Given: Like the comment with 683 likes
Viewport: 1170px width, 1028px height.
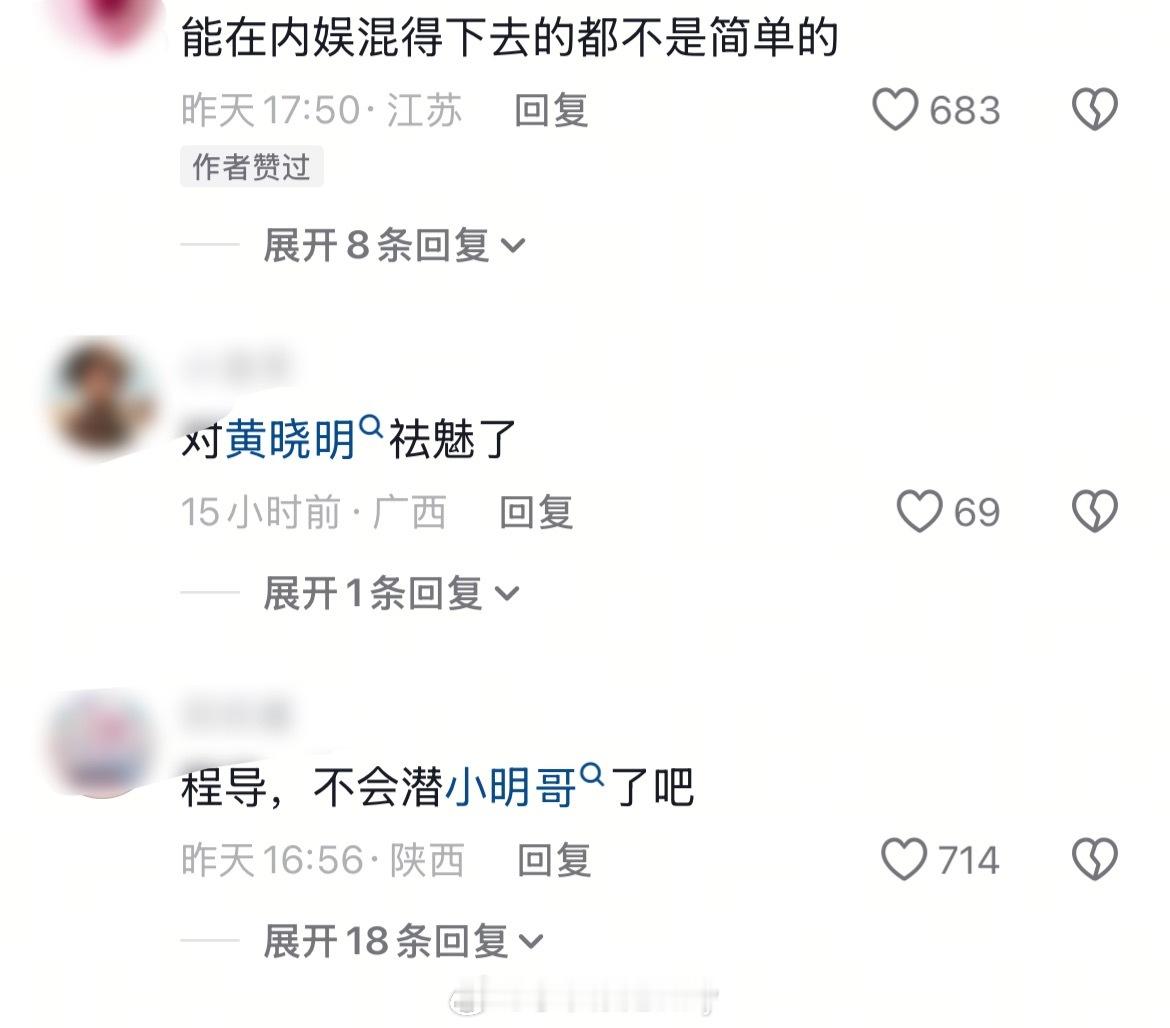Looking at the screenshot, I should point(895,110).
